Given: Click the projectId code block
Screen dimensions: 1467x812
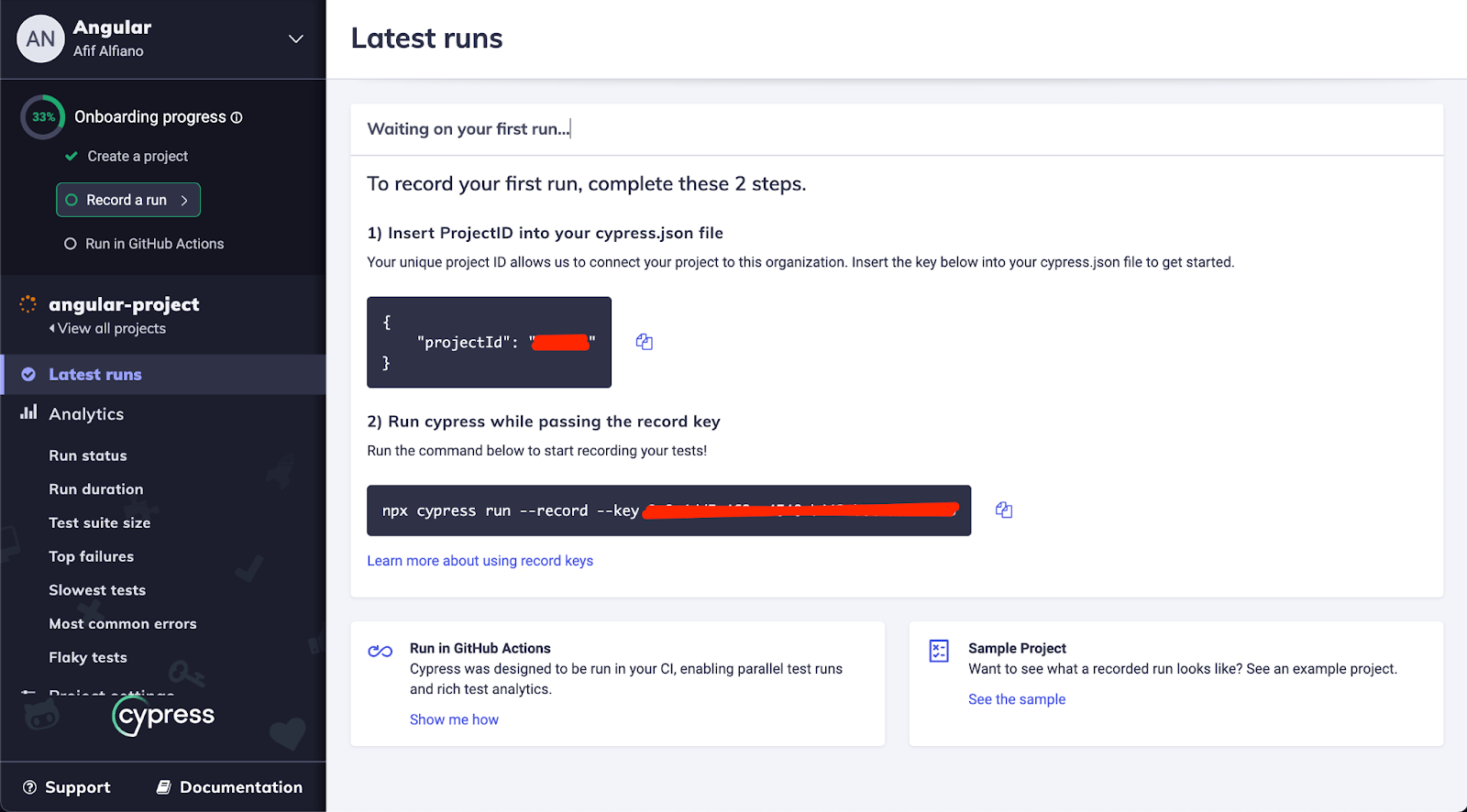Looking at the screenshot, I should point(489,342).
